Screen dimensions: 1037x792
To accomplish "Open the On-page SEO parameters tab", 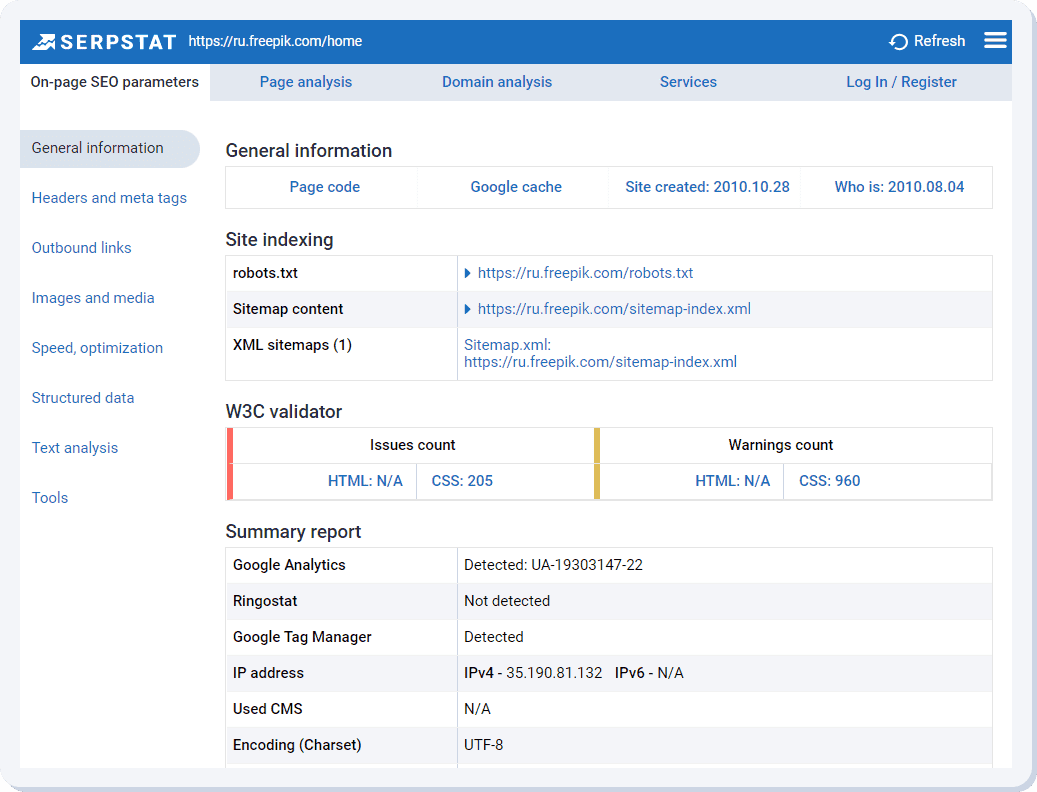I will [114, 82].
